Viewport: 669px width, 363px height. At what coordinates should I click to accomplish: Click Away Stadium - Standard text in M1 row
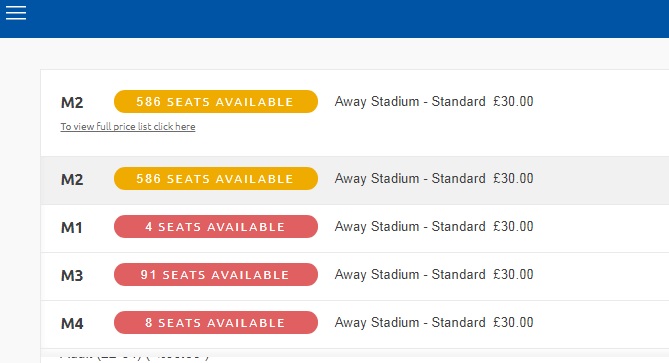click(x=410, y=227)
